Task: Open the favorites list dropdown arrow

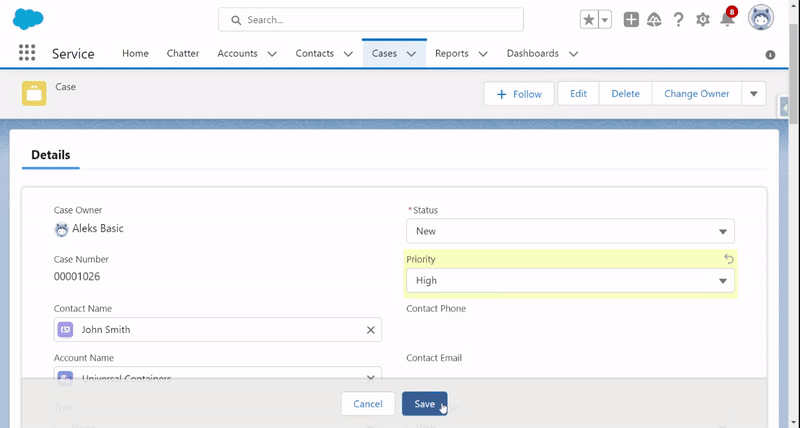Action: [x=605, y=20]
